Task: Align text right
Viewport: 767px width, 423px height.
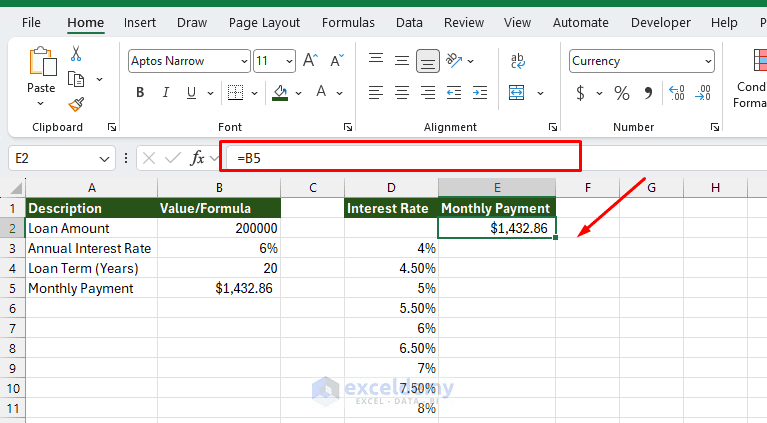Action: click(428, 92)
